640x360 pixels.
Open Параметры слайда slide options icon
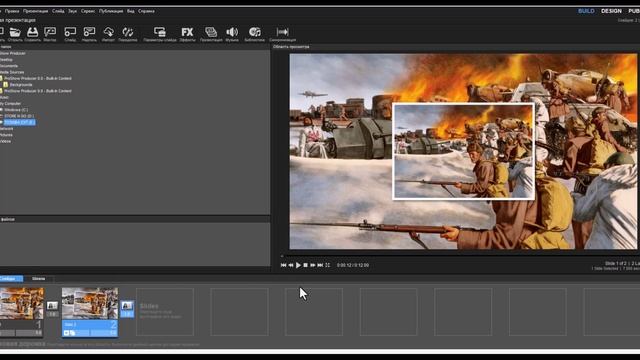click(x=160, y=34)
